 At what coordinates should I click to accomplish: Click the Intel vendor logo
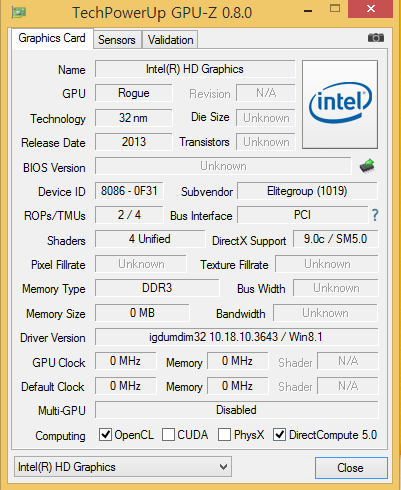[340, 104]
